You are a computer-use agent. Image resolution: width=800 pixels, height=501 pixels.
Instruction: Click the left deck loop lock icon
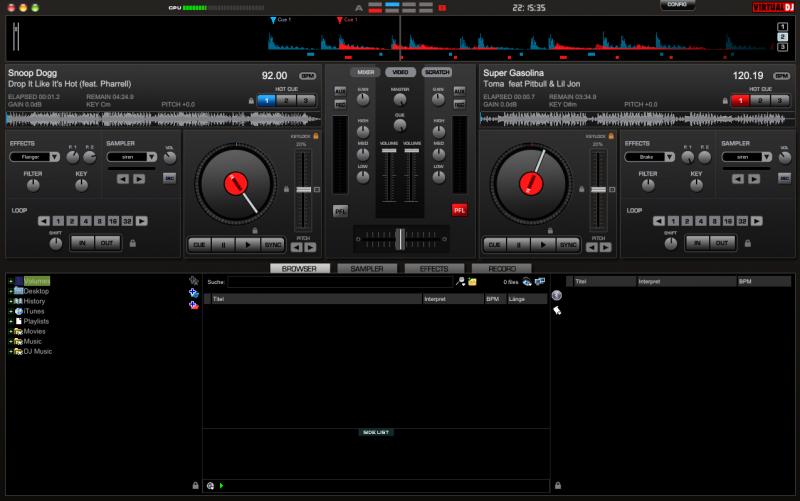[133, 243]
